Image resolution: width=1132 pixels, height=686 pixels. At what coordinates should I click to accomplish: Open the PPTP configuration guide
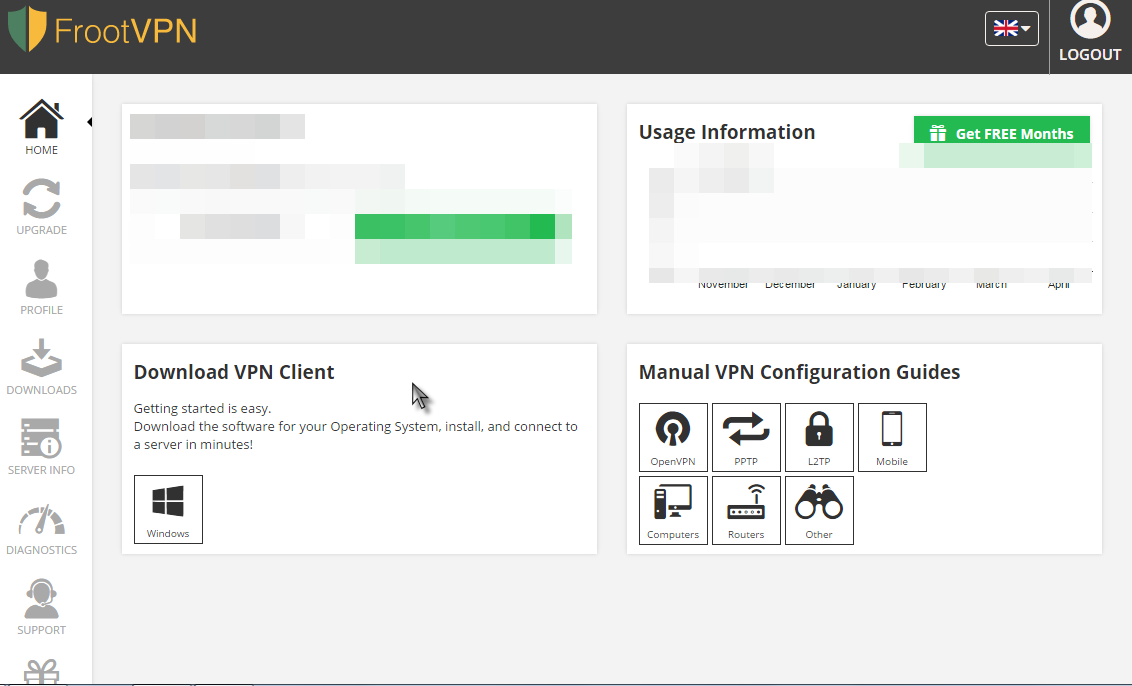tap(746, 438)
